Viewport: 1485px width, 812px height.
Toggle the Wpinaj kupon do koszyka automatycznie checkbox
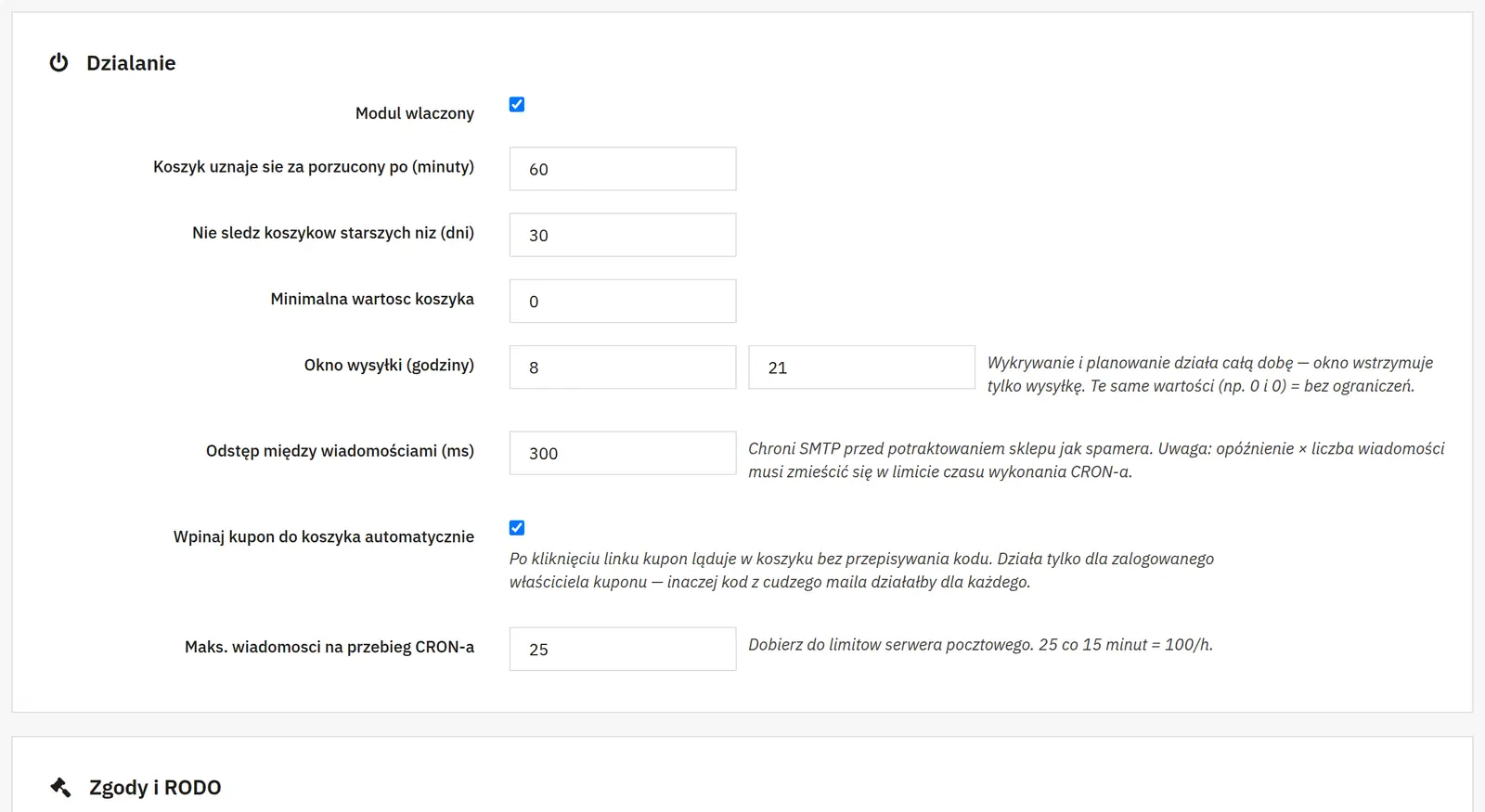point(517,528)
